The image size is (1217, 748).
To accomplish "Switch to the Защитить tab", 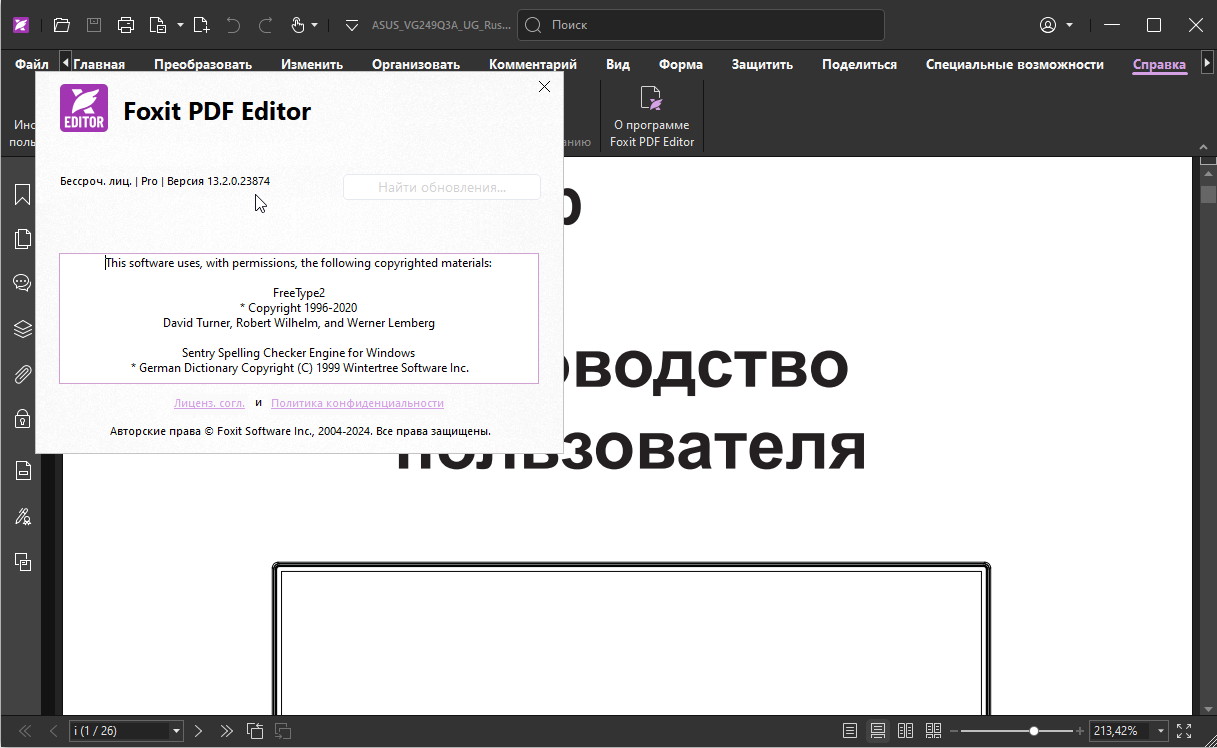I will click(762, 64).
